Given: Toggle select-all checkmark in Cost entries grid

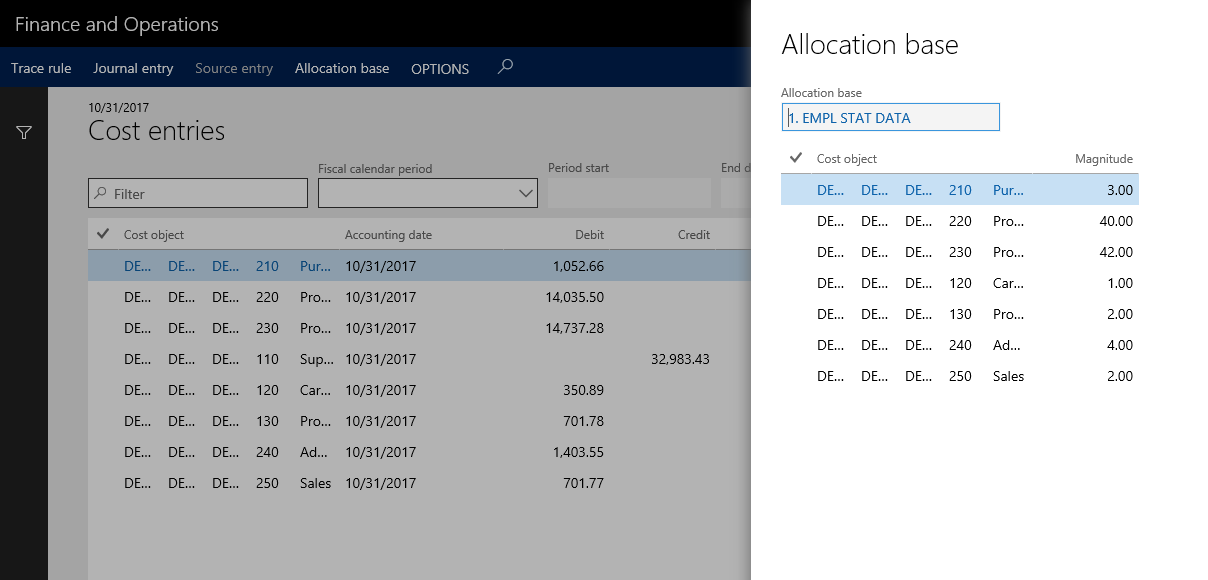Looking at the screenshot, I should click(x=102, y=234).
